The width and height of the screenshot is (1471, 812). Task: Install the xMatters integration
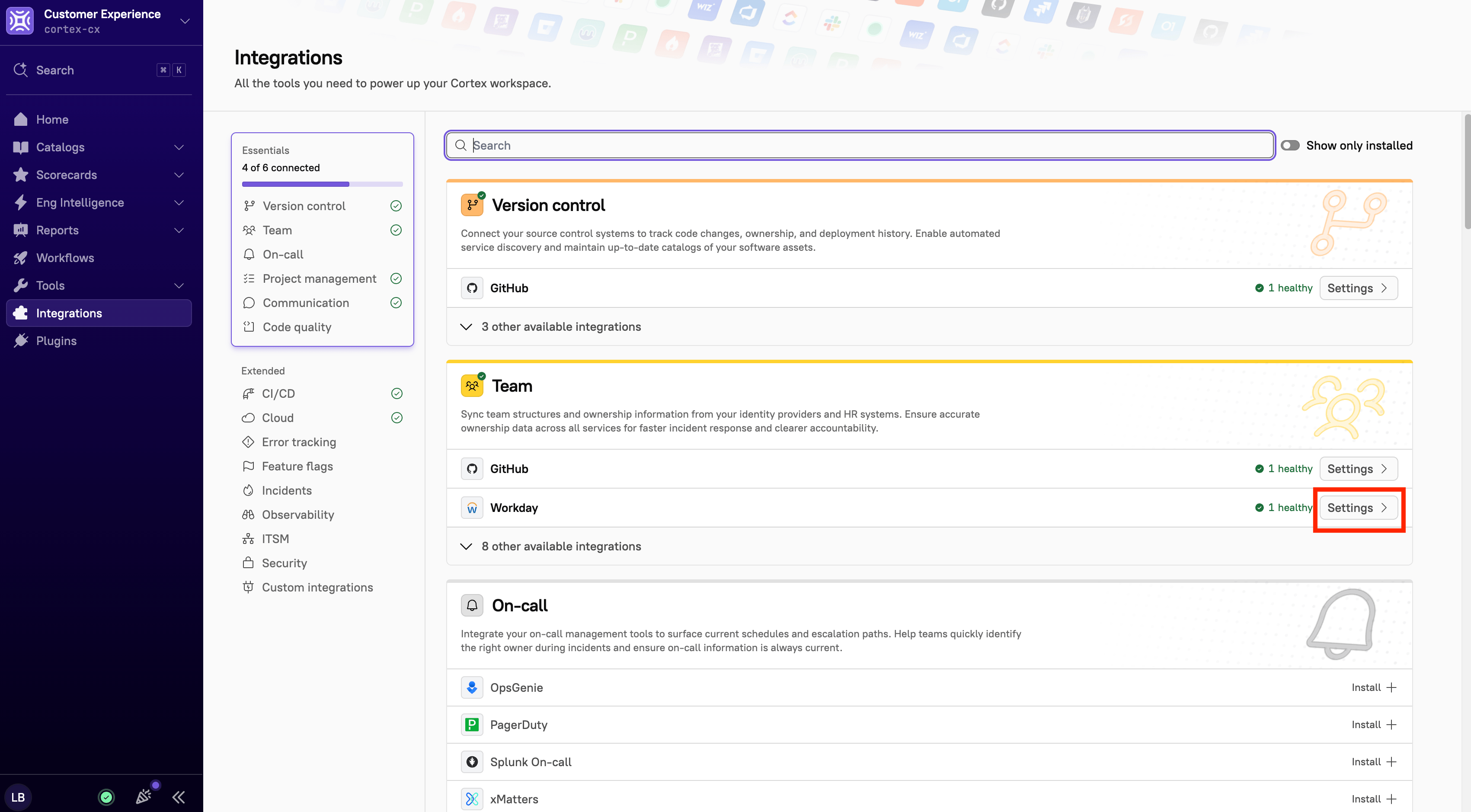click(1374, 799)
